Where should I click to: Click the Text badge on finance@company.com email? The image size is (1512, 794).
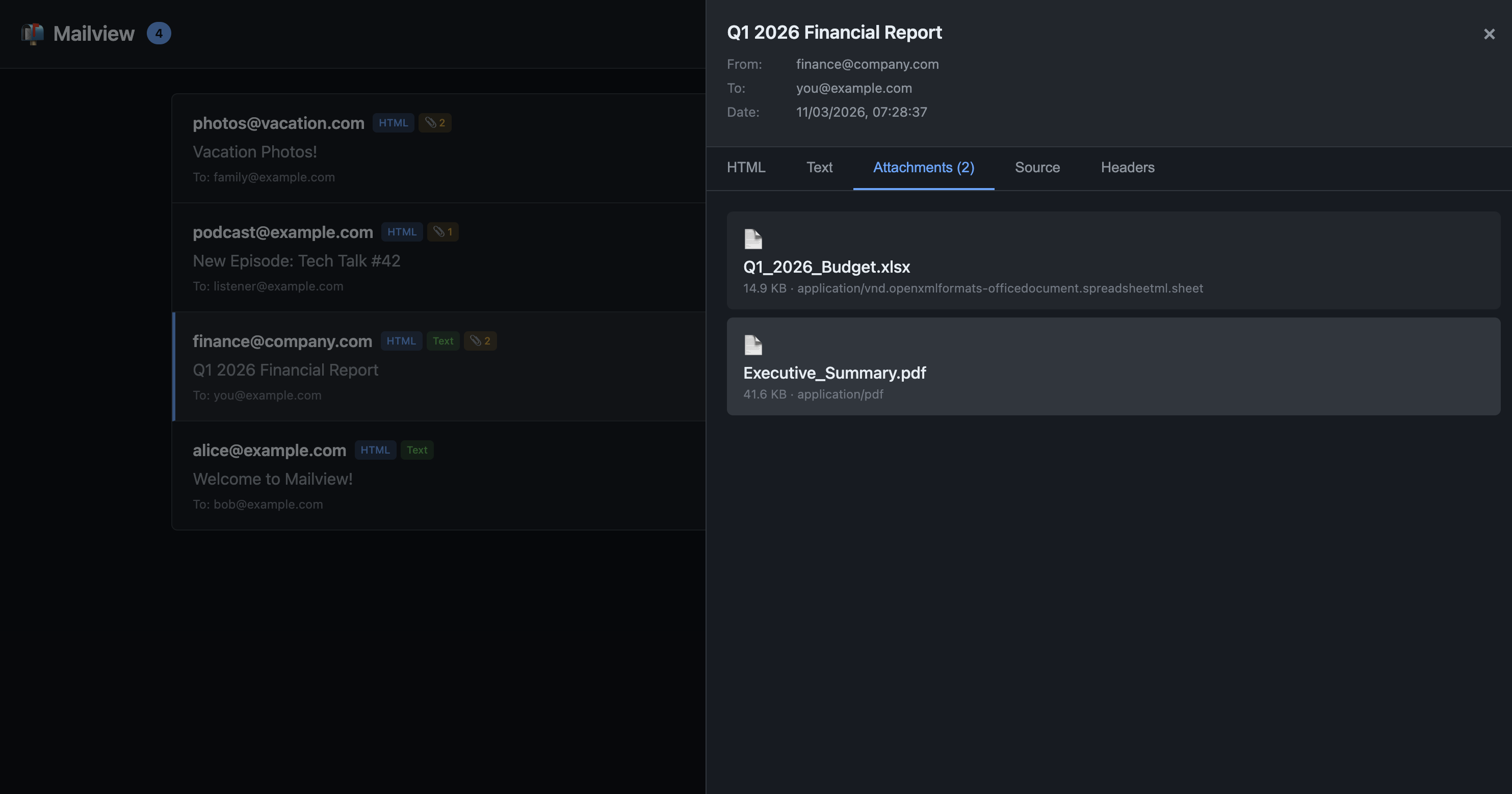[443, 341]
